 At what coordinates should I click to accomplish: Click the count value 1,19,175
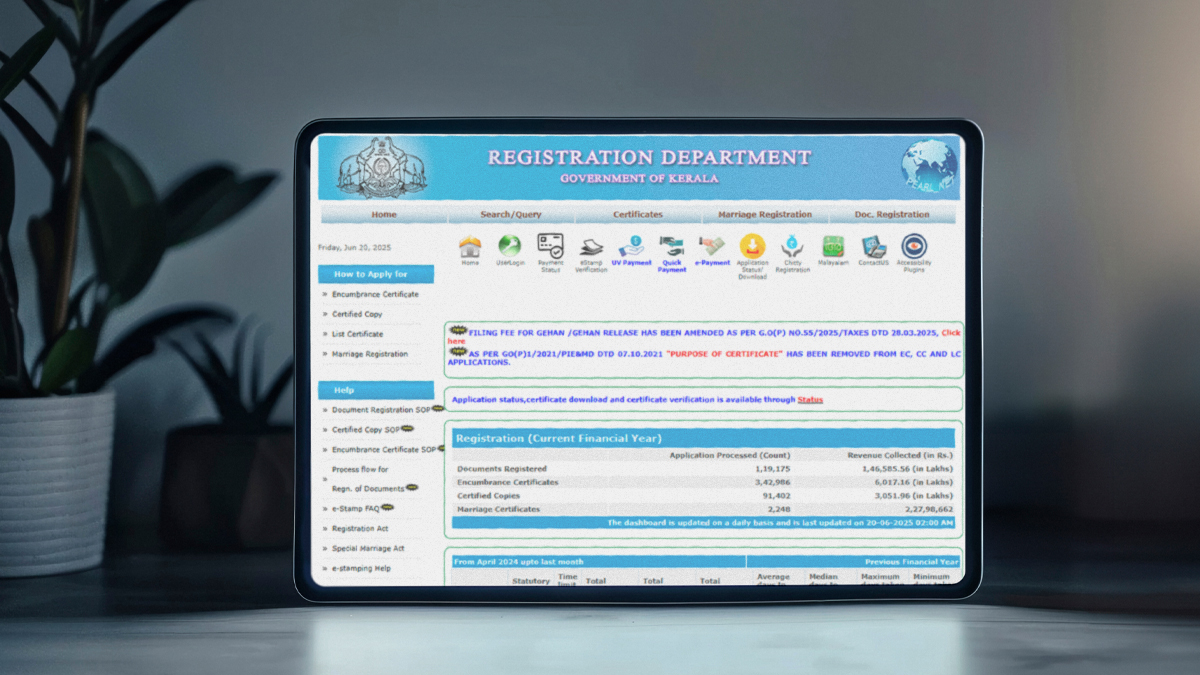(x=772, y=469)
